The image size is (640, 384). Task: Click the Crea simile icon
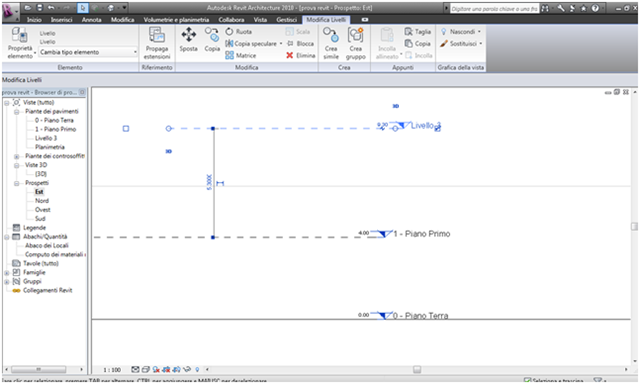pyautogui.click(x=331, y=43)
